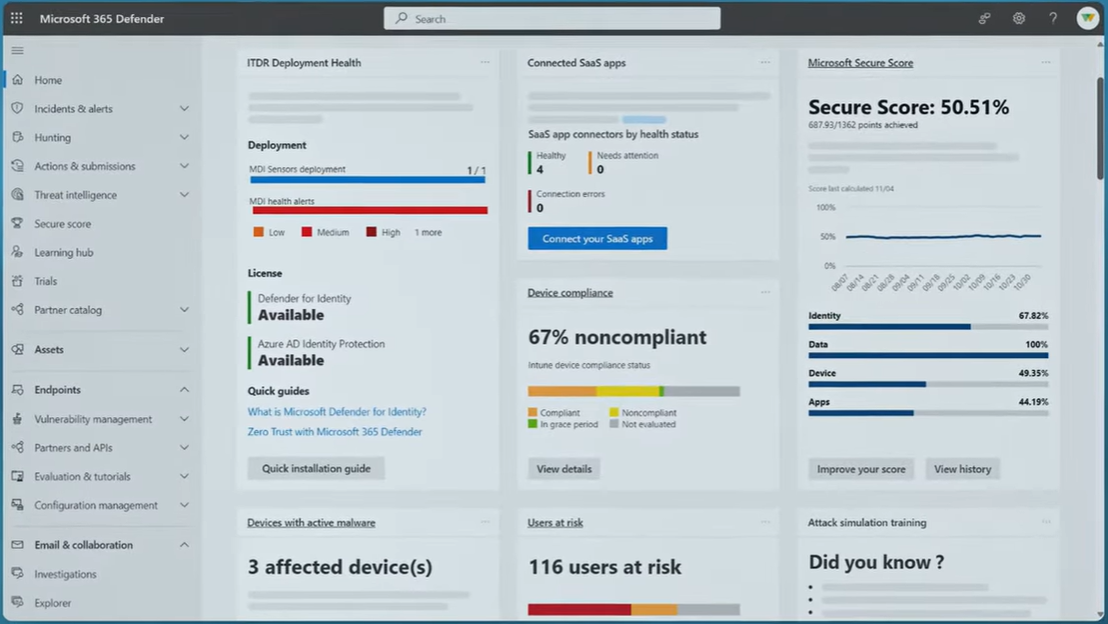Click View details for device compliance
This screenshot has width=1108, height=624.
[564, 469]
